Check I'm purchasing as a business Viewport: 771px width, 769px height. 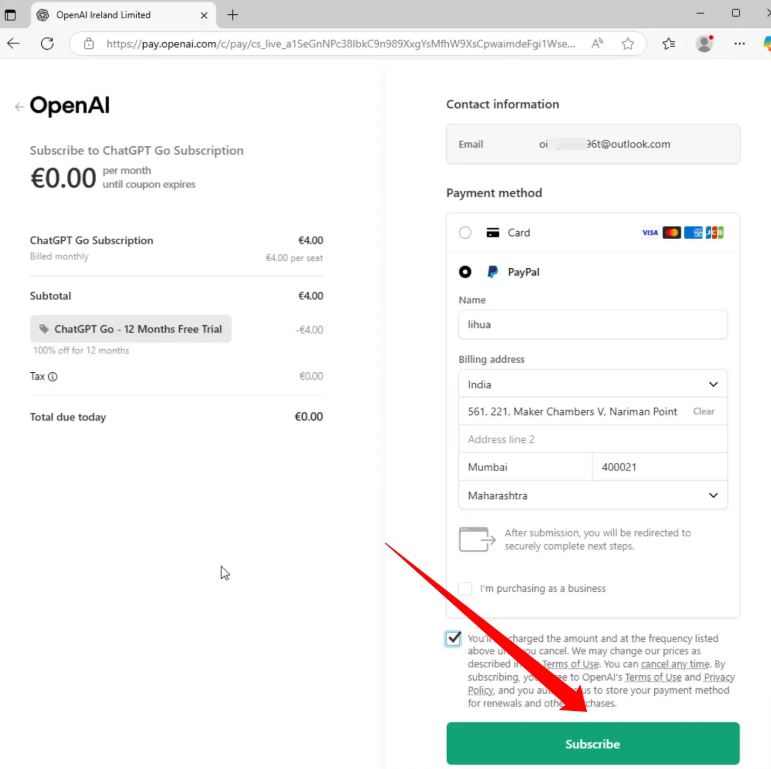(465, 589)
